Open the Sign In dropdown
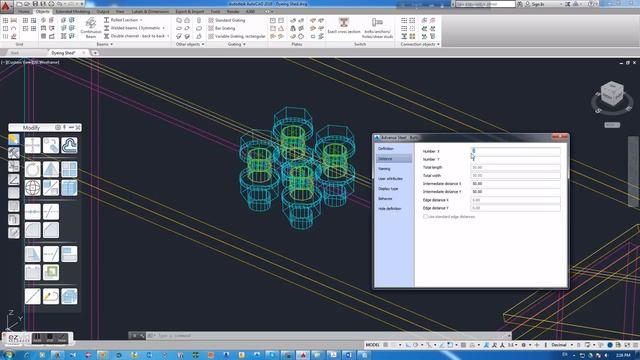 pyautogui.click(x=561, y=4)
